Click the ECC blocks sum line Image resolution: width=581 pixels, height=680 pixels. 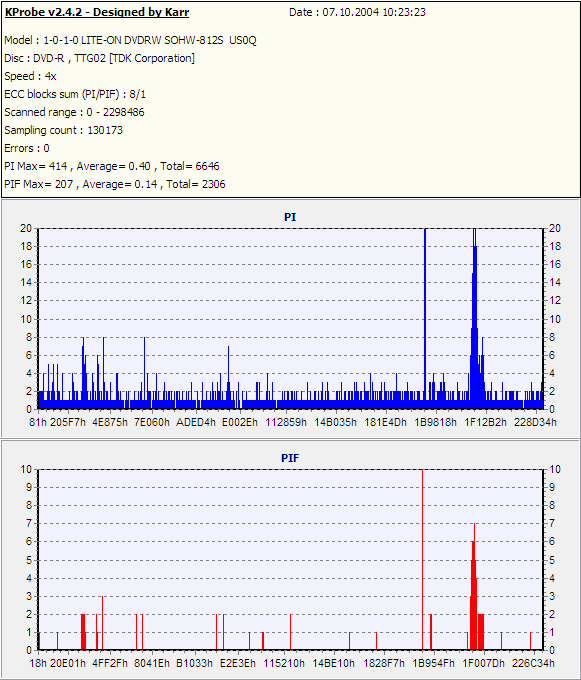[x=75, y=94]
